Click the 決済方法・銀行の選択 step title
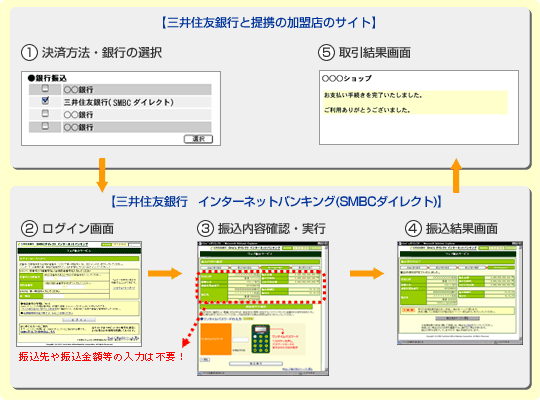 pyautogui.click(x=102, y=53)
